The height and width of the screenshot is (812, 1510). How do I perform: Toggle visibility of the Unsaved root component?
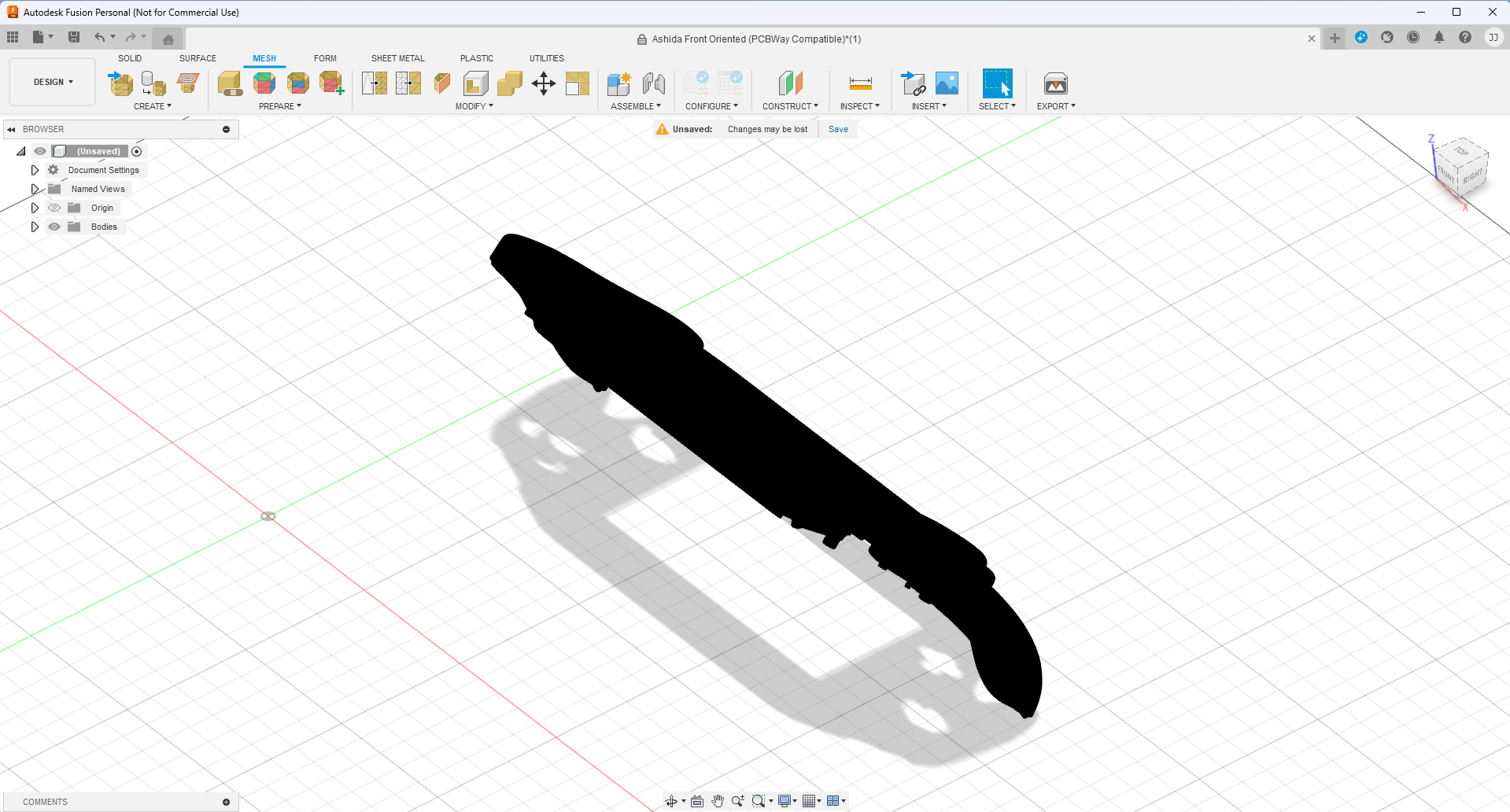coord(40,151)
